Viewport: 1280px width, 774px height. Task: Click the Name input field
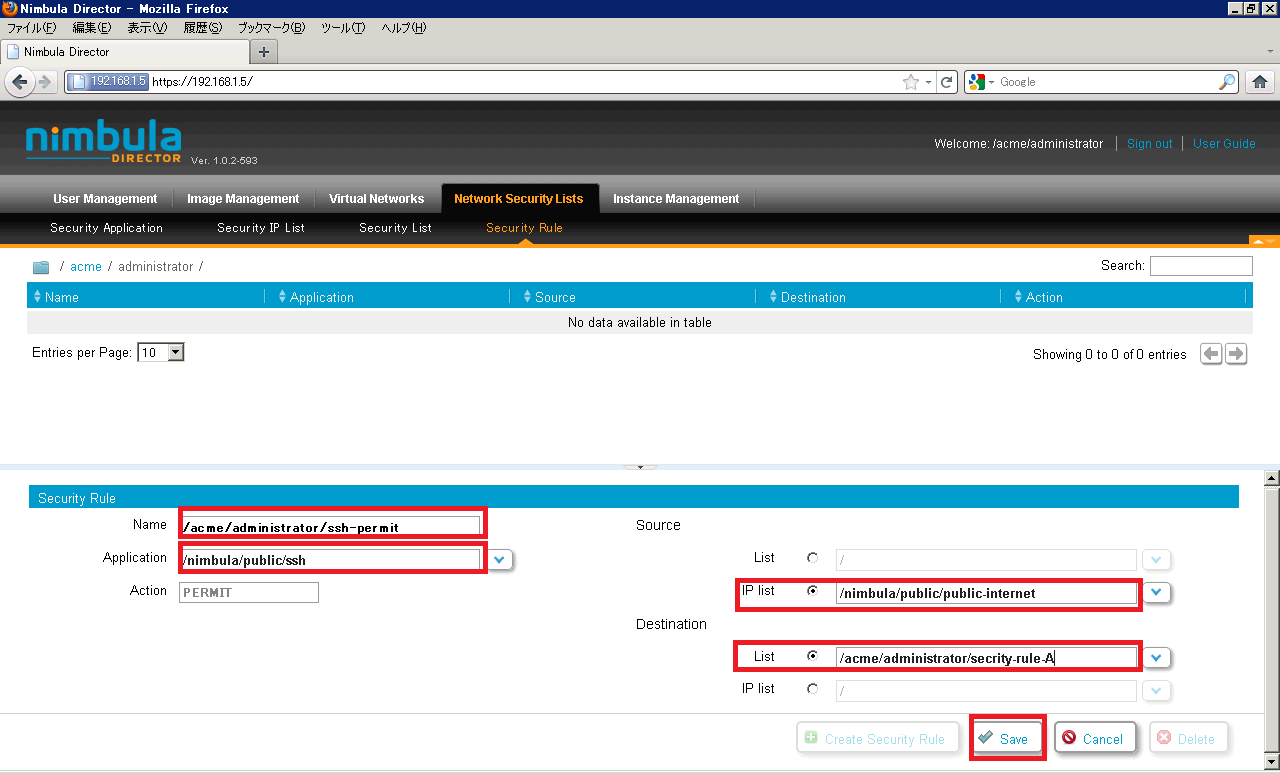pyautogui.click(x=330, y=526)
